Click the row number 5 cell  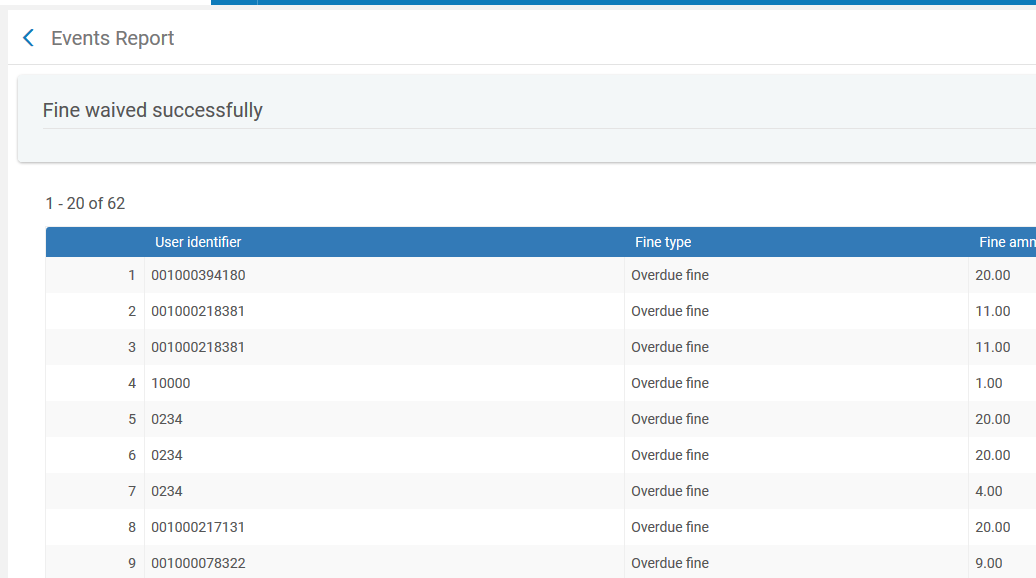(131, 419)
